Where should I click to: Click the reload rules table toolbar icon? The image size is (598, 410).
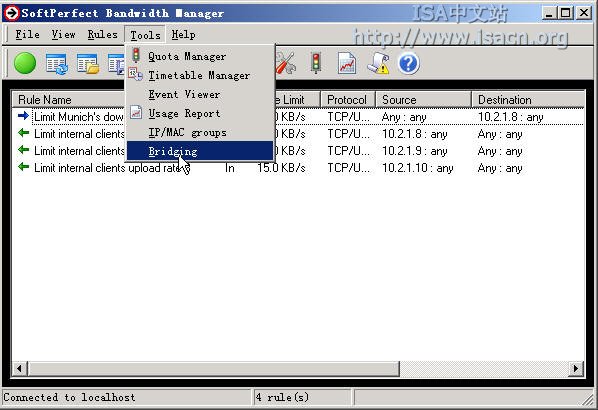coord(57,64)
